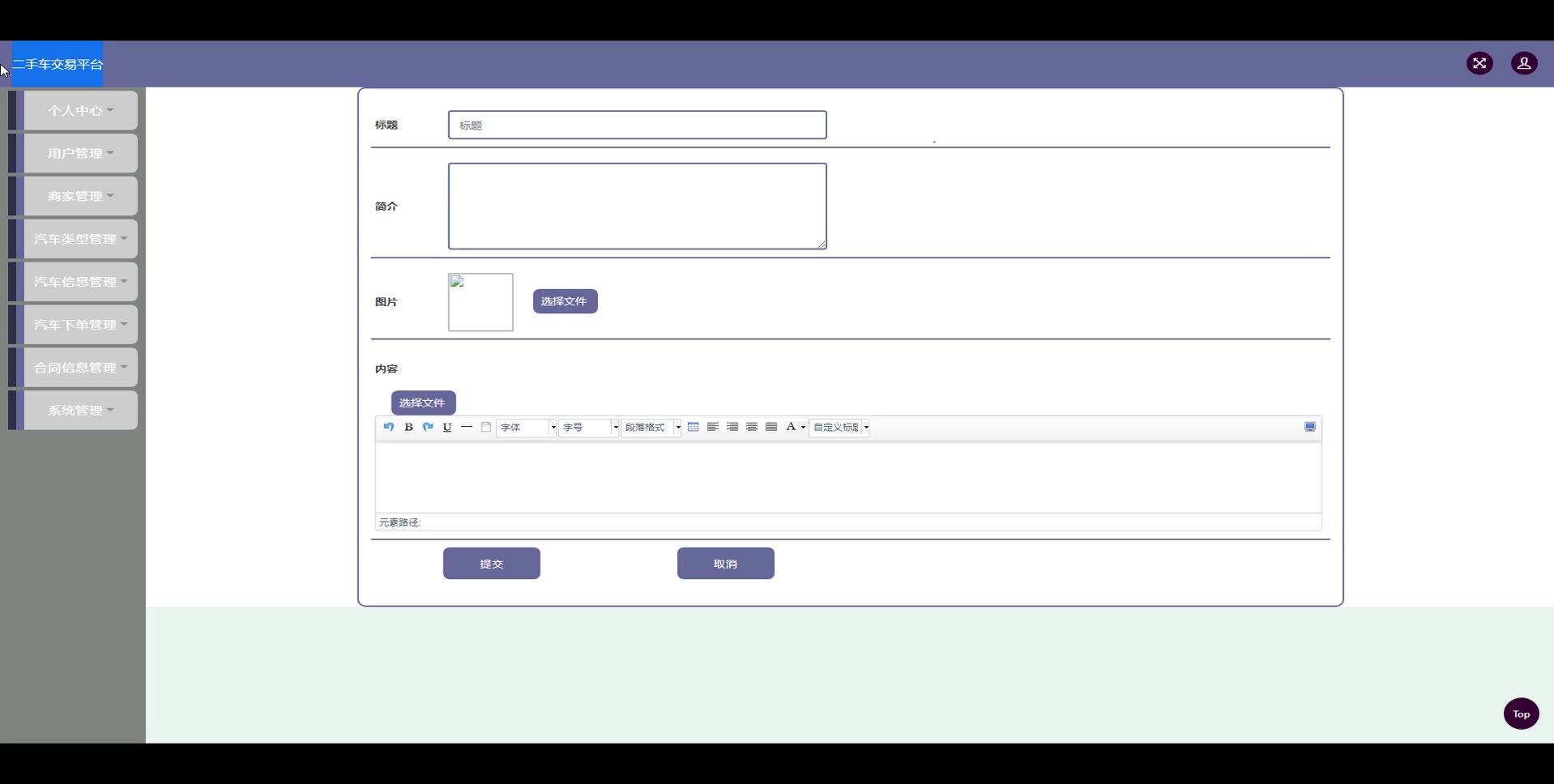Click the redo icon in editor toolbar
The image size is (1554, 784).
pyautogui.click(x=428, y=427)
